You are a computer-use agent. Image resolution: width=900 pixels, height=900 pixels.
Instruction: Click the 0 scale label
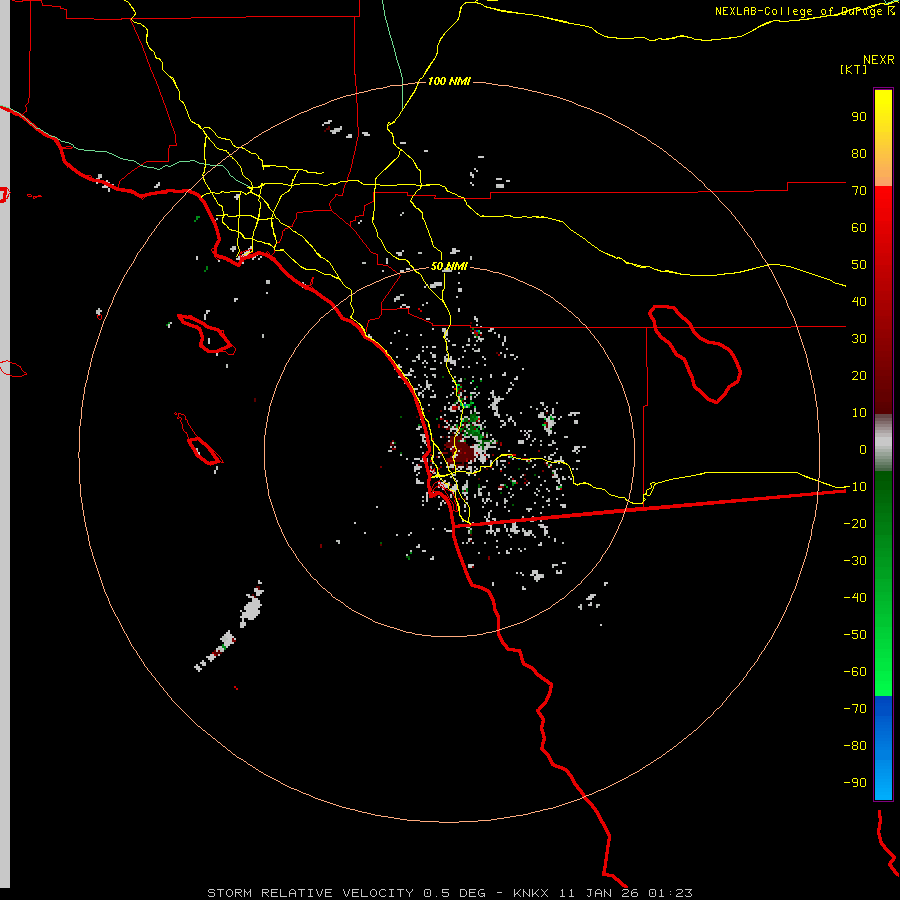(863, 449)
